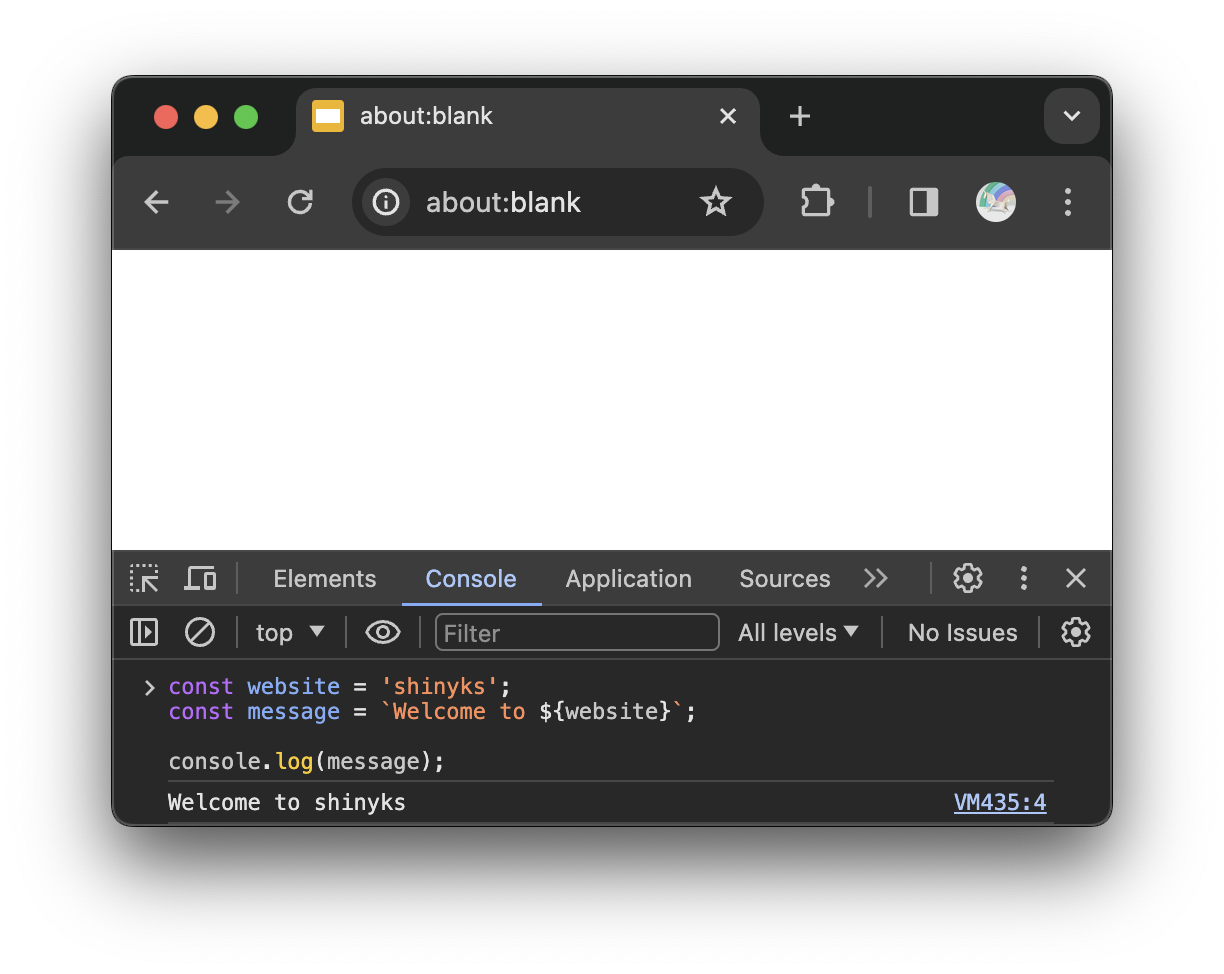Open the top context selector

point(290,633)
